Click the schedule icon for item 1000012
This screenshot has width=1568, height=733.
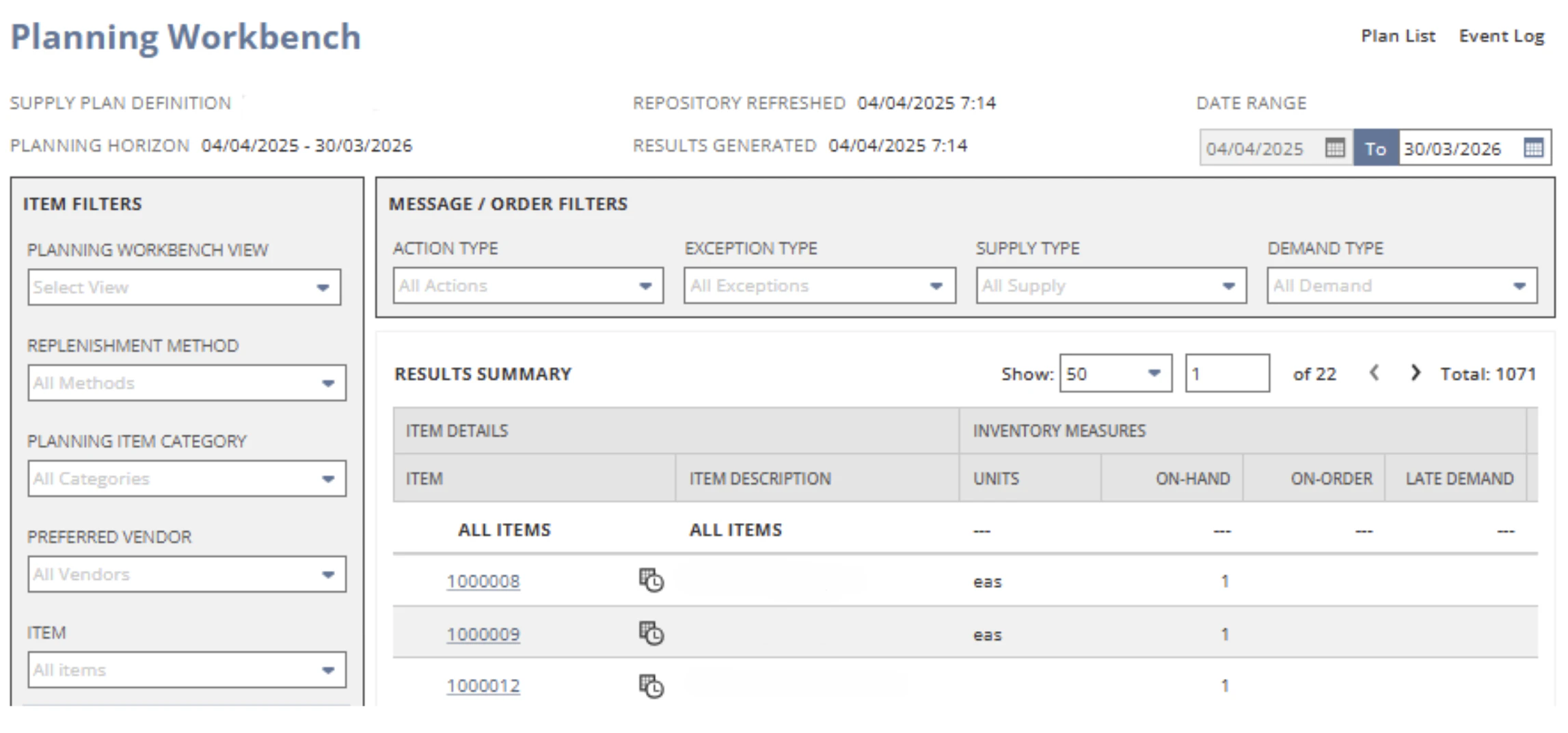(x=651, y=686)
